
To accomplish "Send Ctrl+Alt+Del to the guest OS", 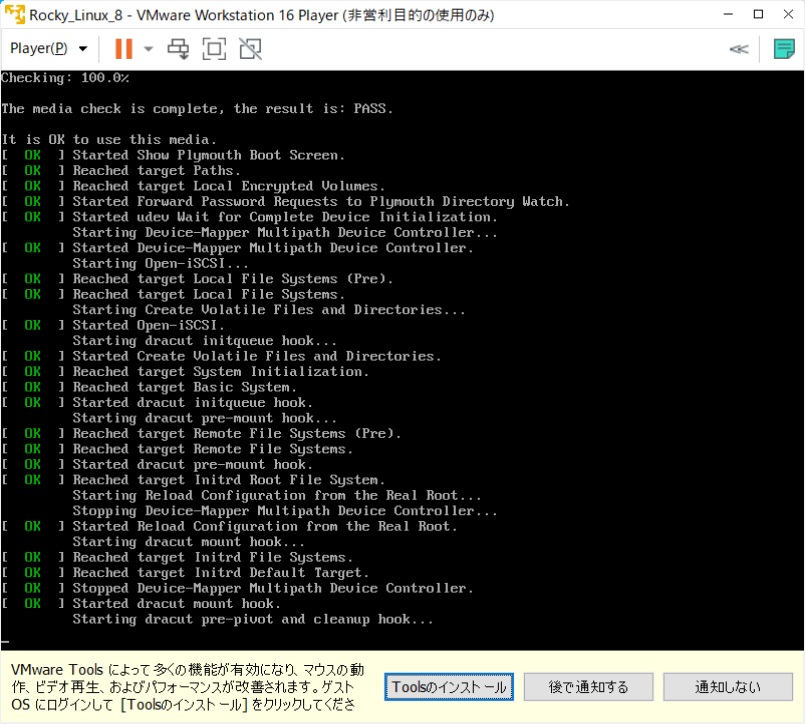I will [178, 48].
